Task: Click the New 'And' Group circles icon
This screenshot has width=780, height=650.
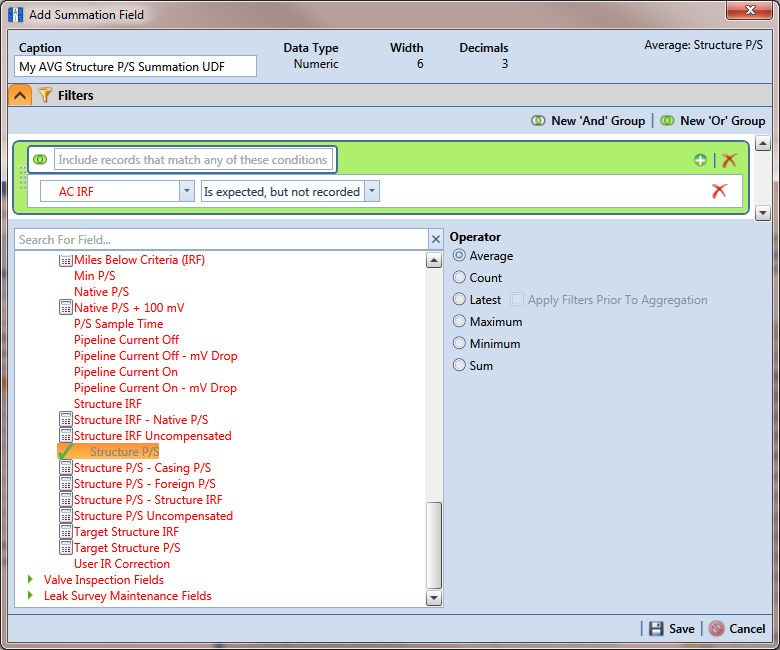Action: click(538, 121)
